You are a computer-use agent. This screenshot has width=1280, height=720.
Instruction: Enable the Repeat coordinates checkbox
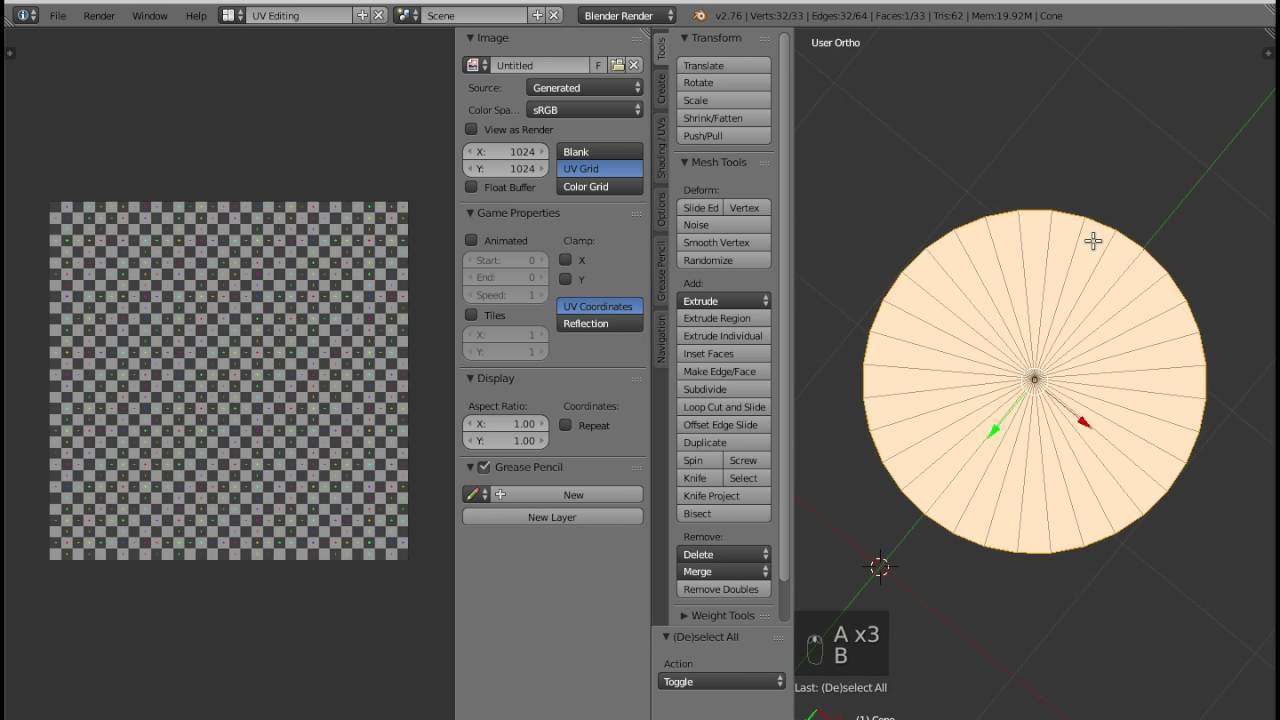click(565, 425)
